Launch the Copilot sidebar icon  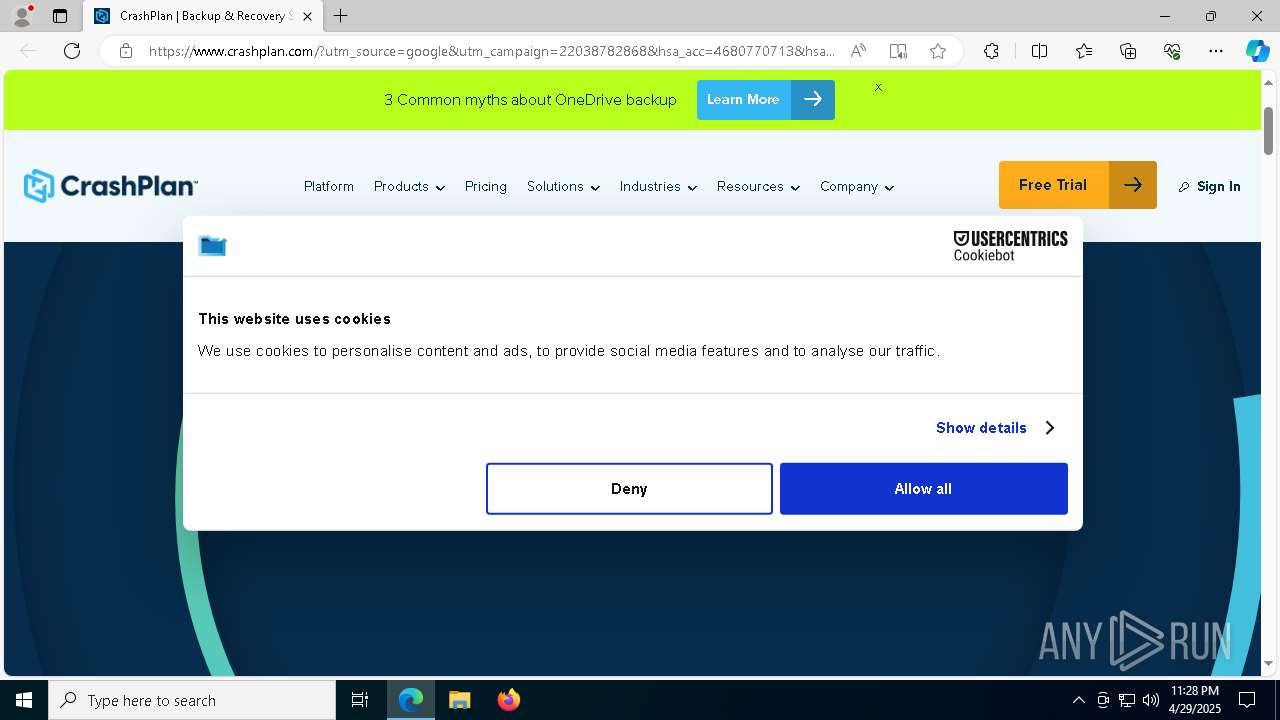tap(1257, 51)
